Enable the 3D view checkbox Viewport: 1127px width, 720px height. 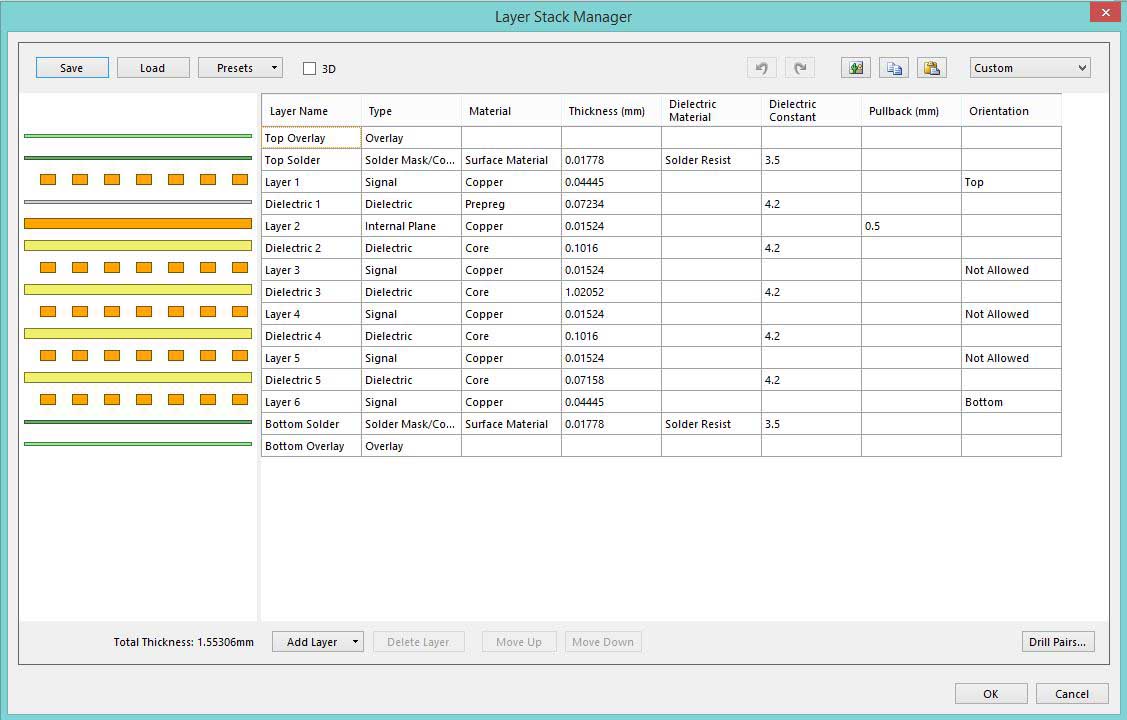(310, 69)
